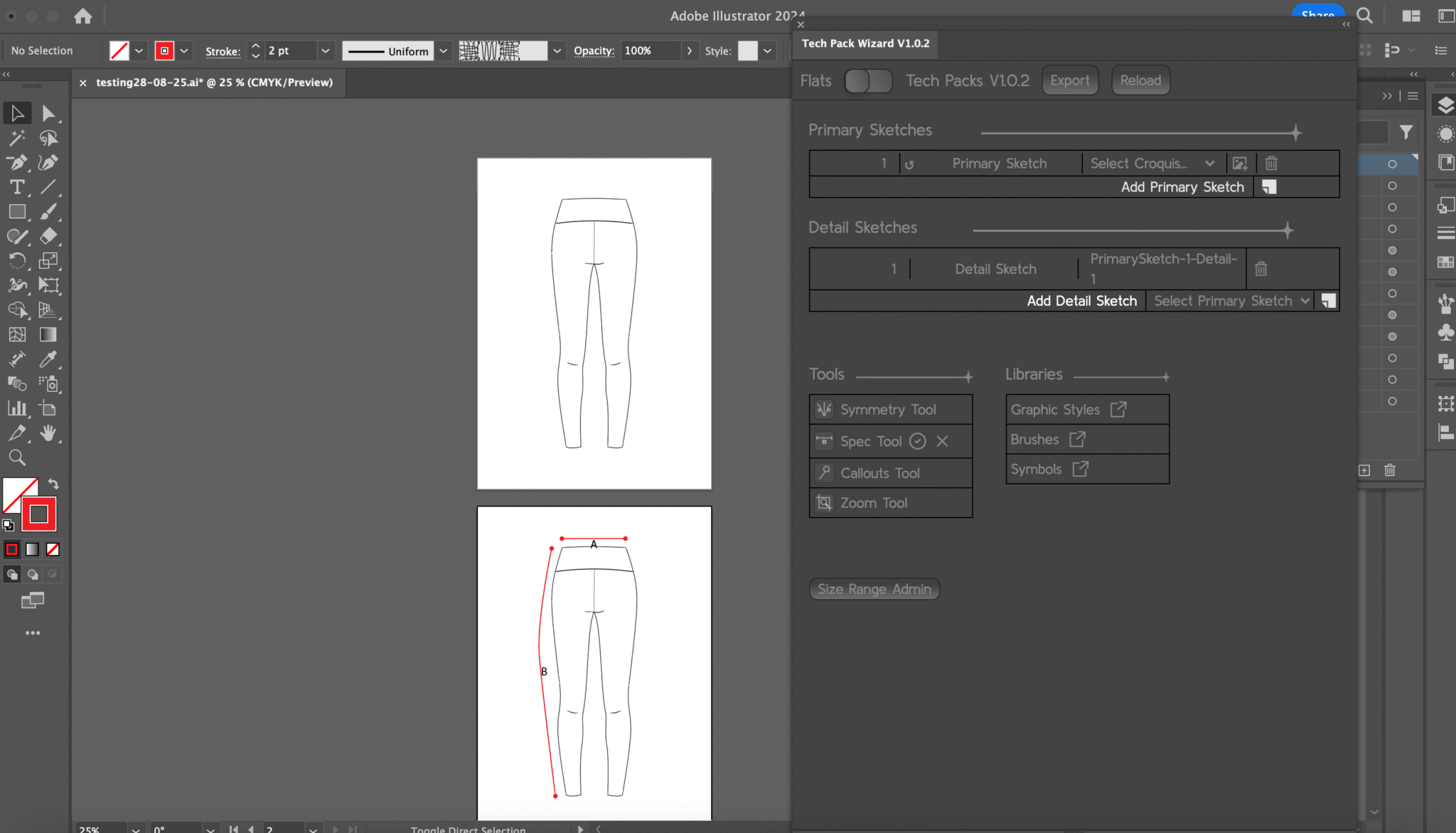Select the Artboard tool

coord(48,408)
